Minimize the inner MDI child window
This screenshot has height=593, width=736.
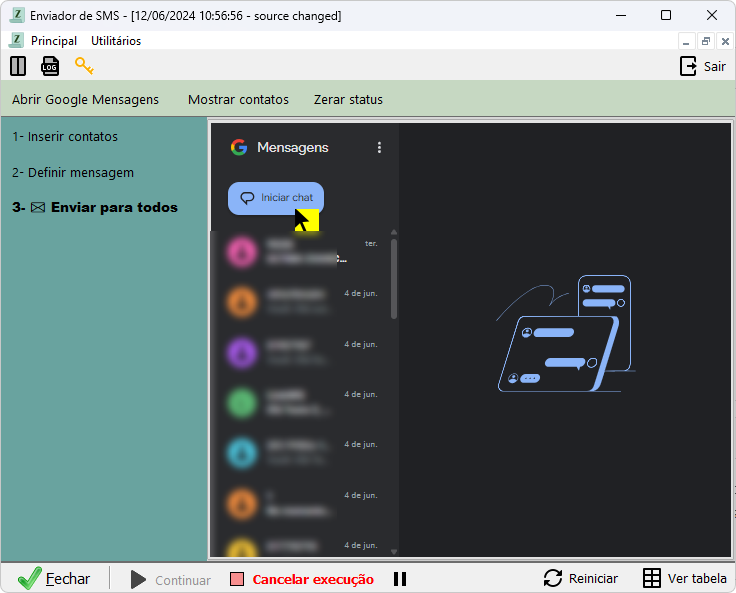coord(686,41)
